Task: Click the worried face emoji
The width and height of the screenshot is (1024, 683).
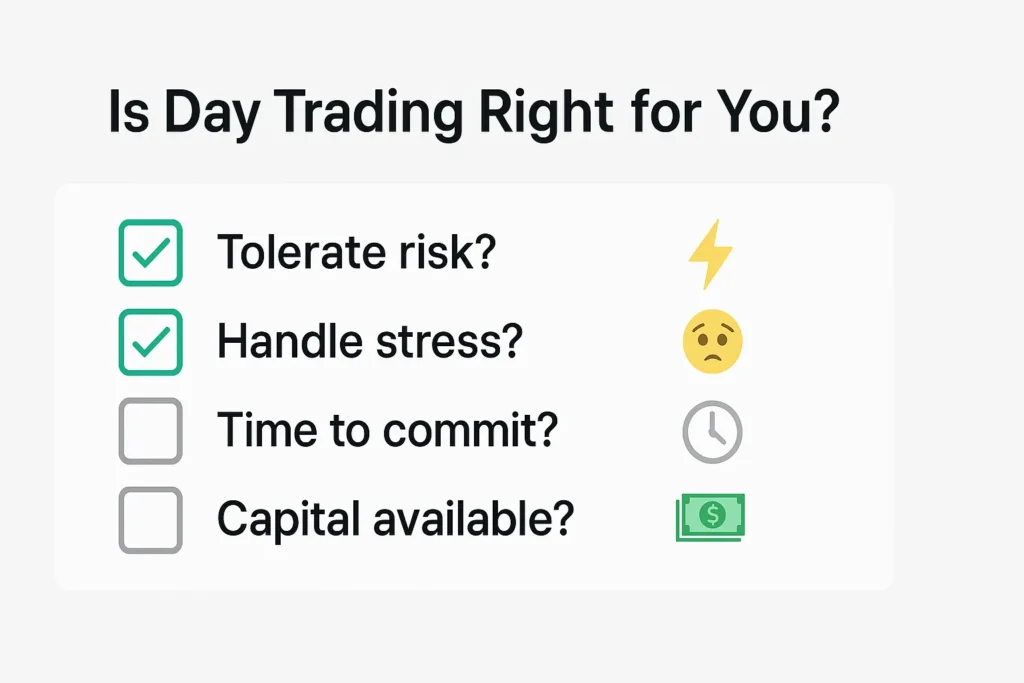Action: pos(711,342)
